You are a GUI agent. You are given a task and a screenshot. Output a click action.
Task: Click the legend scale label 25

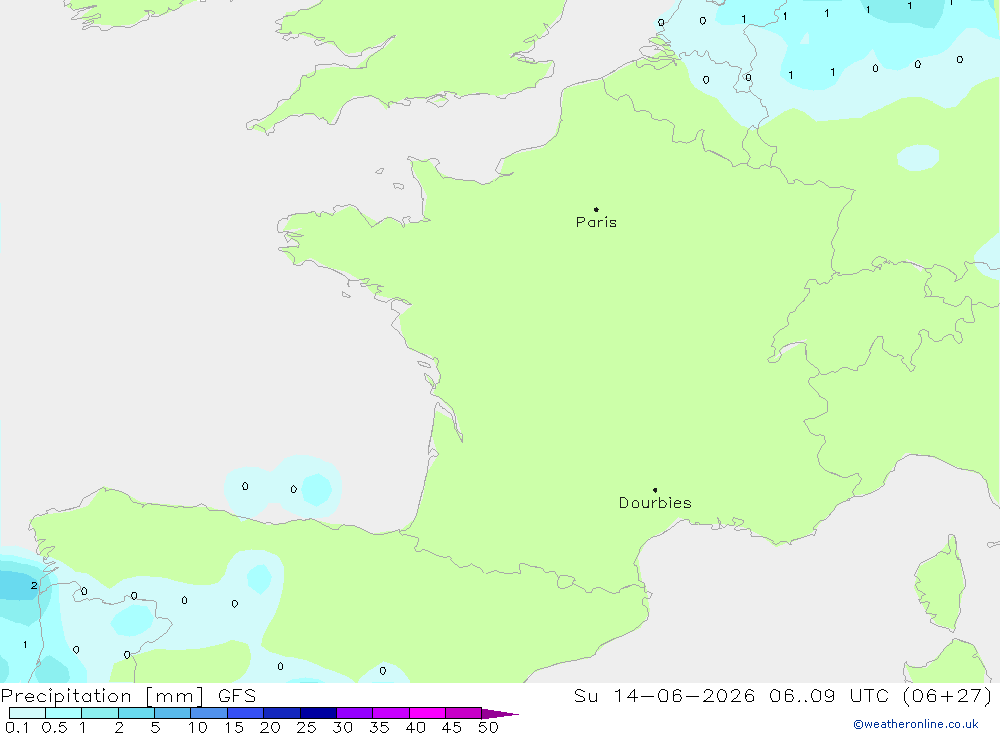306,727
